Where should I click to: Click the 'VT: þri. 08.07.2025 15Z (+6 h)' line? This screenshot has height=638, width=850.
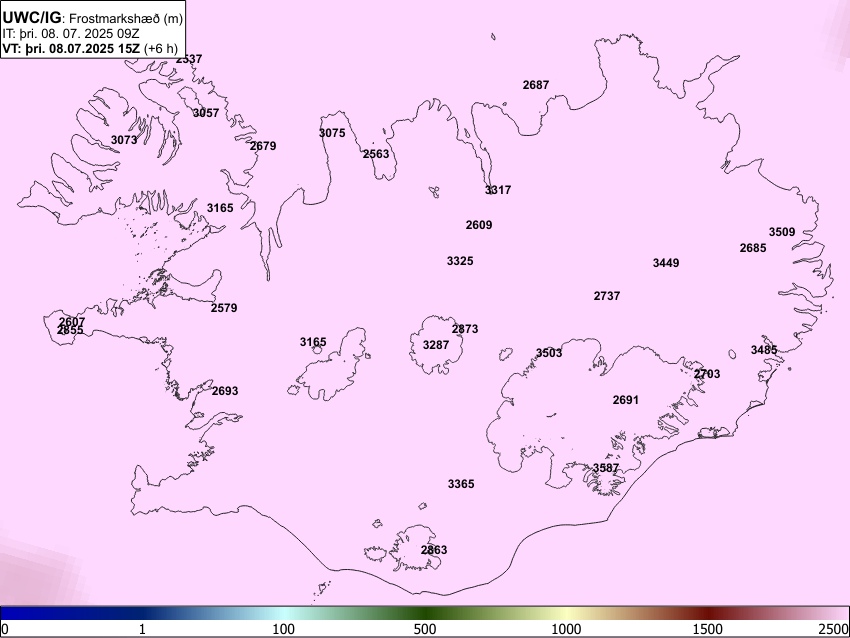point(90,48)
